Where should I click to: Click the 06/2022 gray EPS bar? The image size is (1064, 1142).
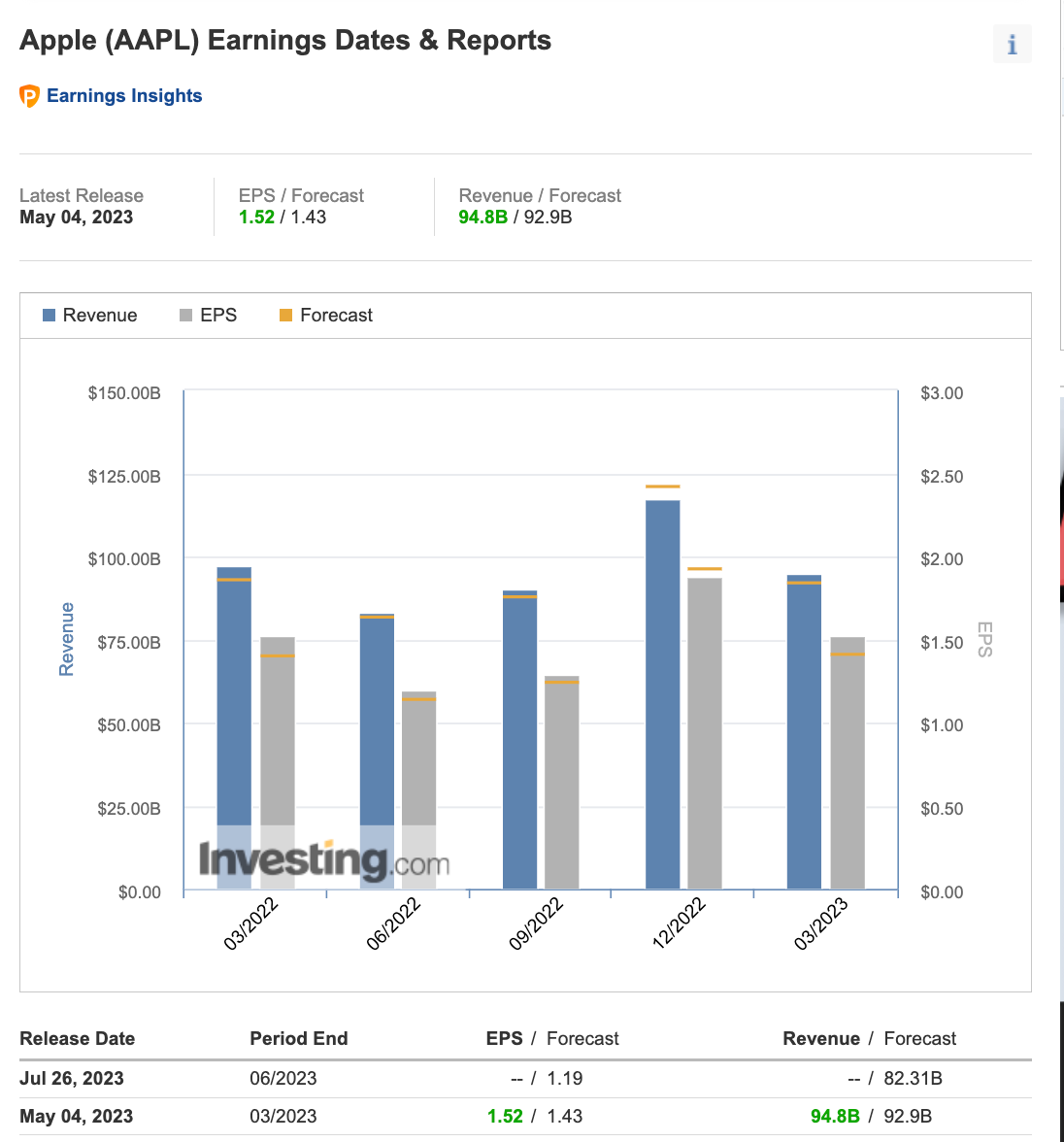point(419,790)
